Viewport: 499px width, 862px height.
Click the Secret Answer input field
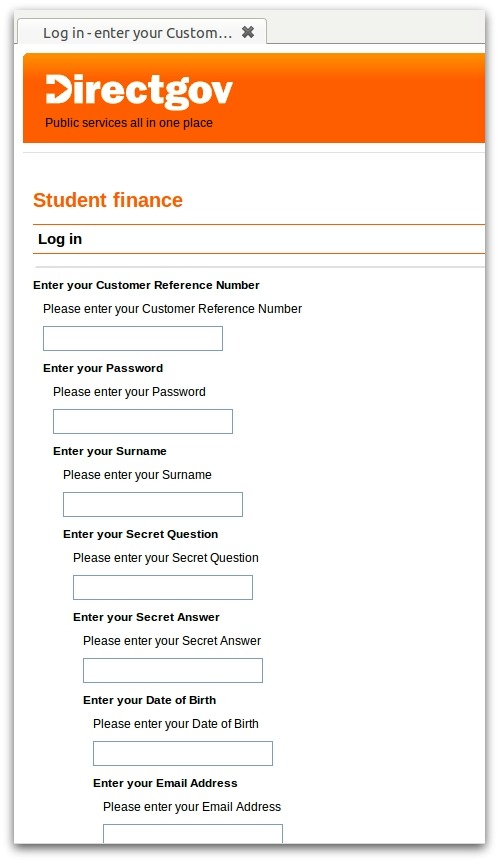coord(173,671)
